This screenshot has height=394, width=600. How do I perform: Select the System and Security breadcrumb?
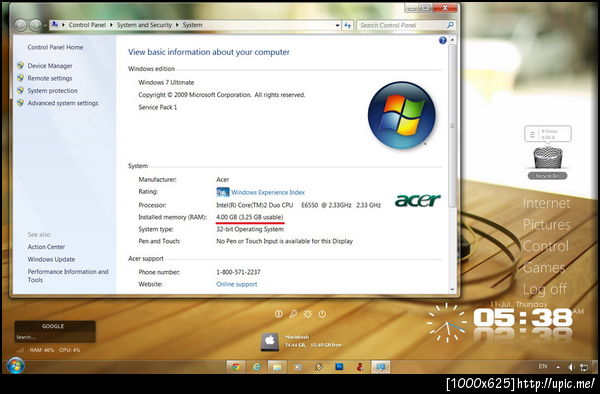pyautogui.click(x=144, y=25)
